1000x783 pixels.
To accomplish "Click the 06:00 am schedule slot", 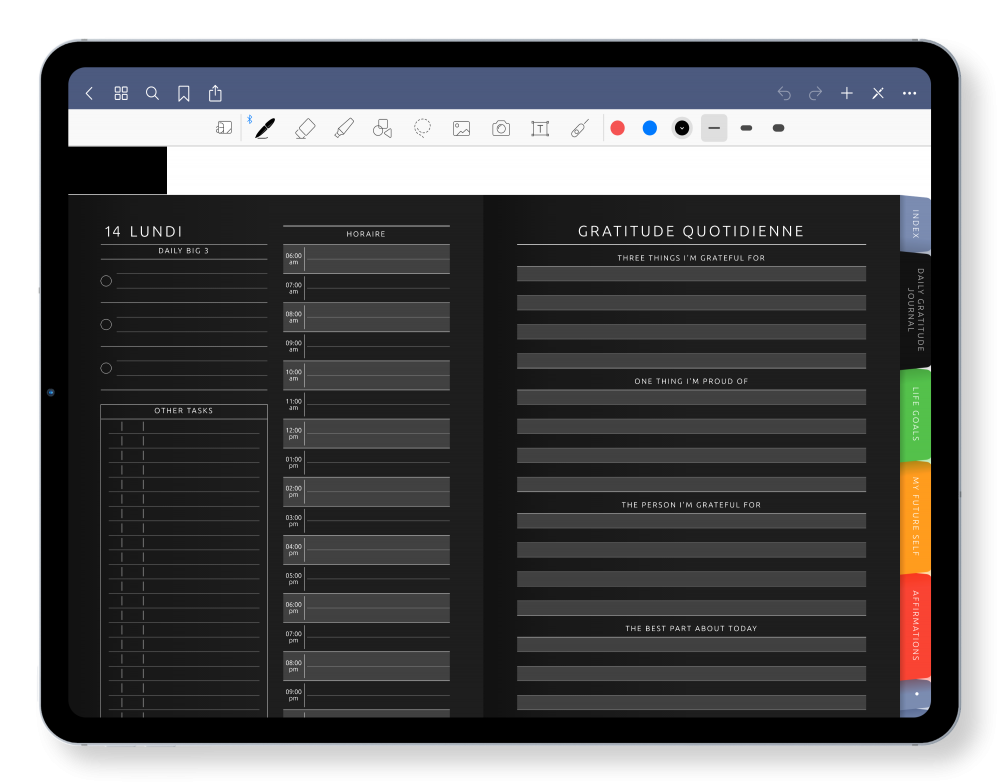I will [366, 259].
